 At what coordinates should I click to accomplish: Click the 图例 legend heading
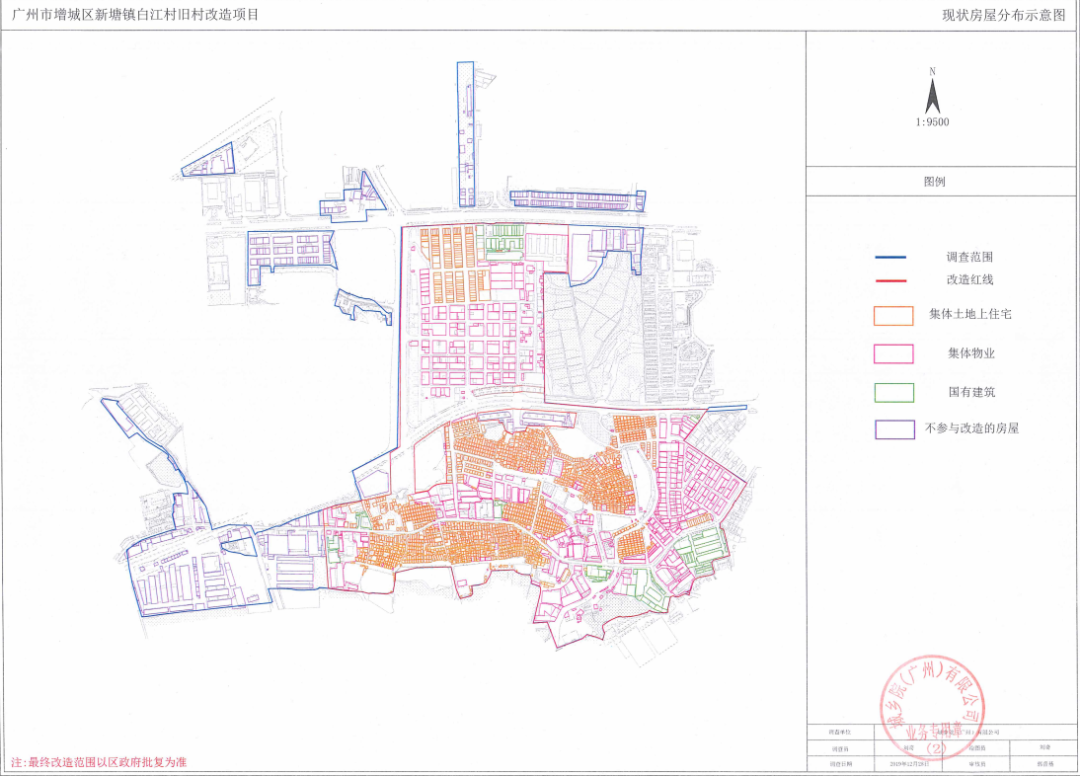coord(935,182)
